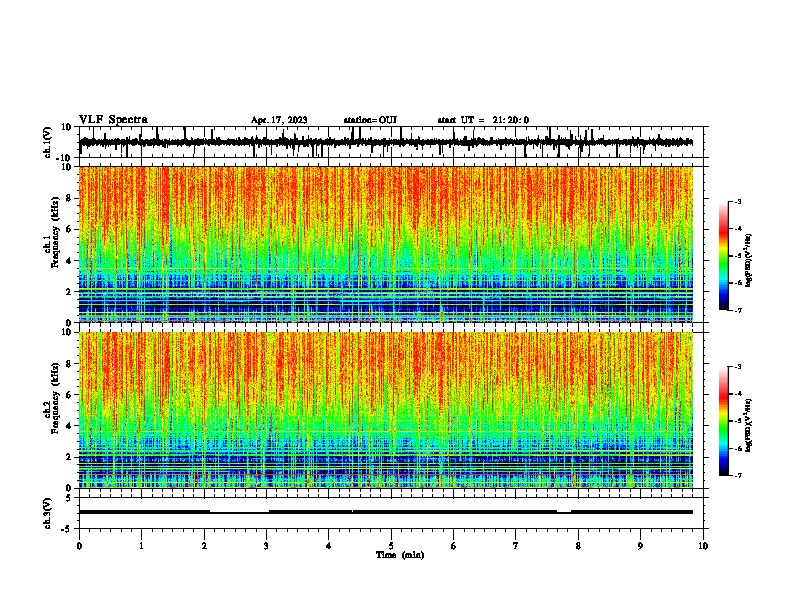Click time axis tick label '8'

[x=578, y=546]
